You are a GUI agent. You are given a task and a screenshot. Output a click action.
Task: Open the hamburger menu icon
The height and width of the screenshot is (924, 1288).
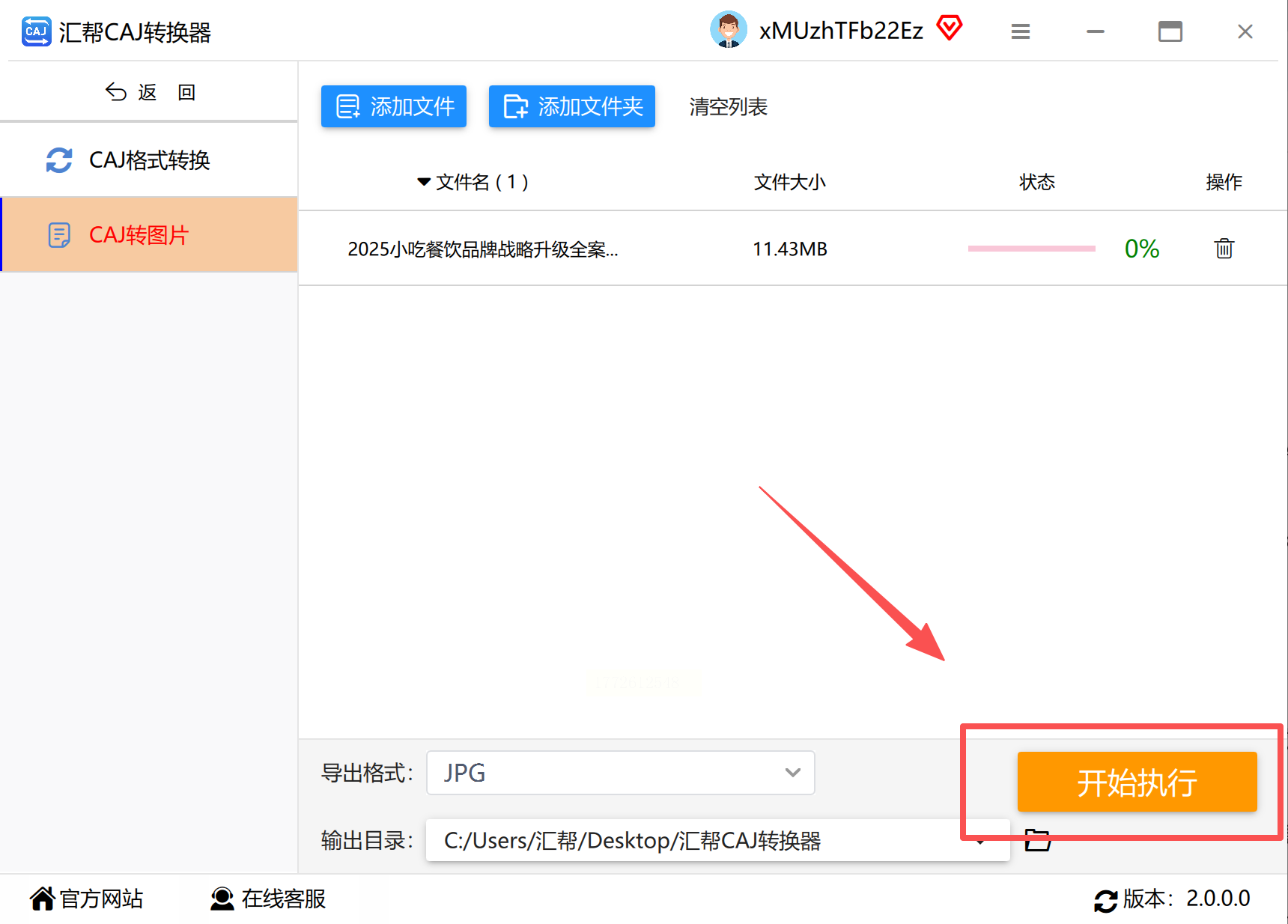coord(1020,31)
